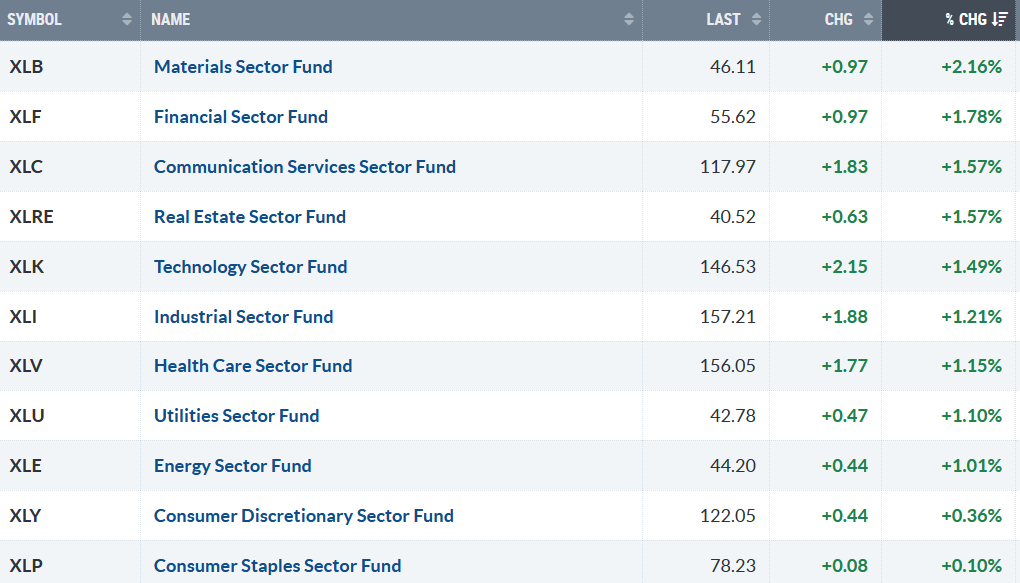1020x583 pixels.
Task: Click the sort arrows in the SYMBOL column header
Action: [x=127, y=19]
